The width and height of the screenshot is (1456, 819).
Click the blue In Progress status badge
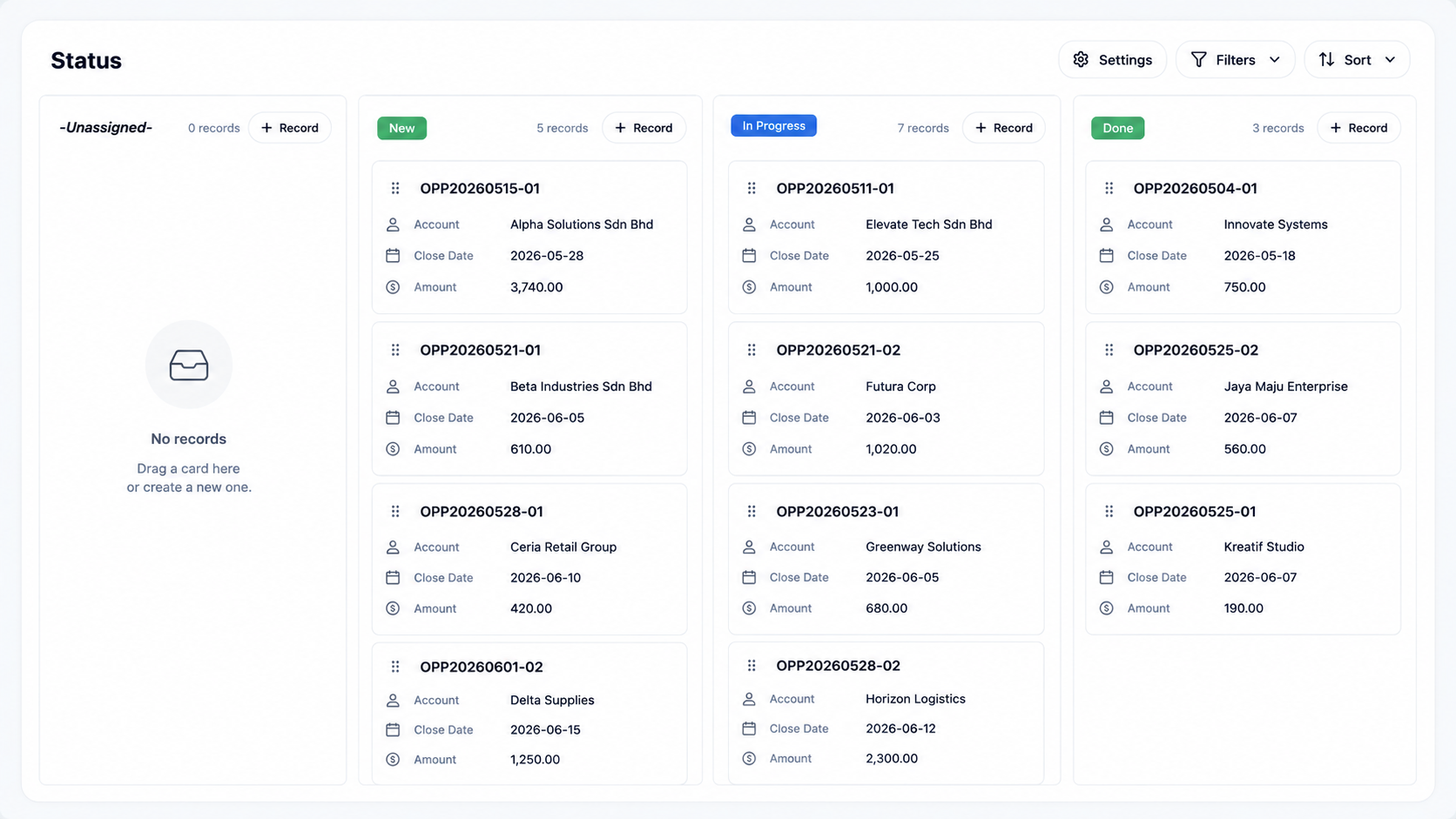pos(773,126)
